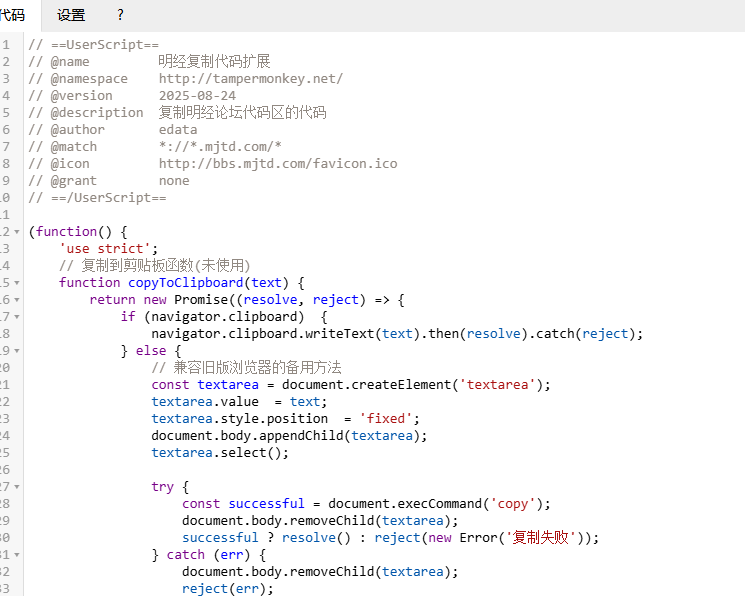Fold the } else { block

tap(17, 351)
